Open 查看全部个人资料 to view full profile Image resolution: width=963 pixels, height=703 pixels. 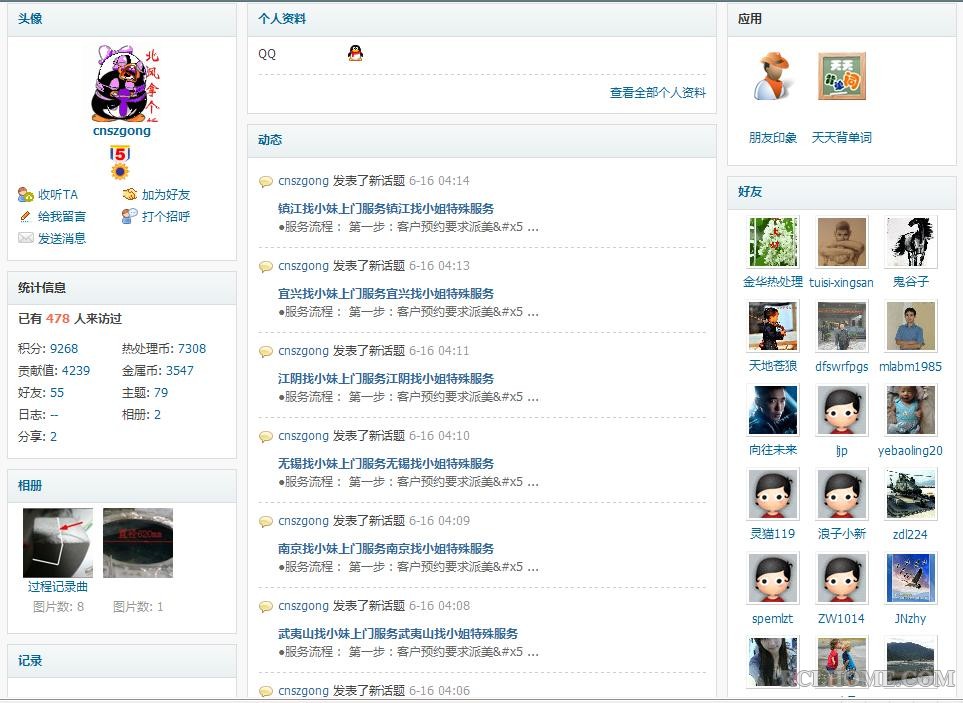click(x=658, y=93)
